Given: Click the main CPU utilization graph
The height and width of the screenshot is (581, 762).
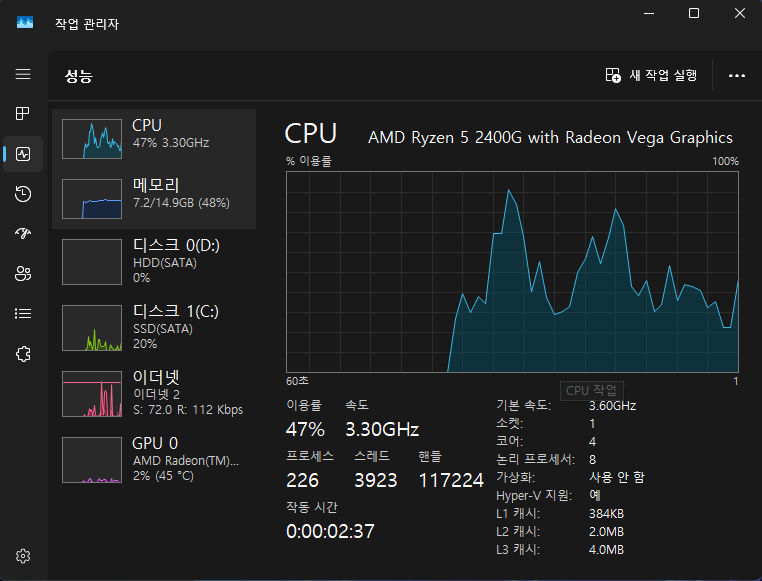Looking at the screenshot, I should click(x=512, y=272).
